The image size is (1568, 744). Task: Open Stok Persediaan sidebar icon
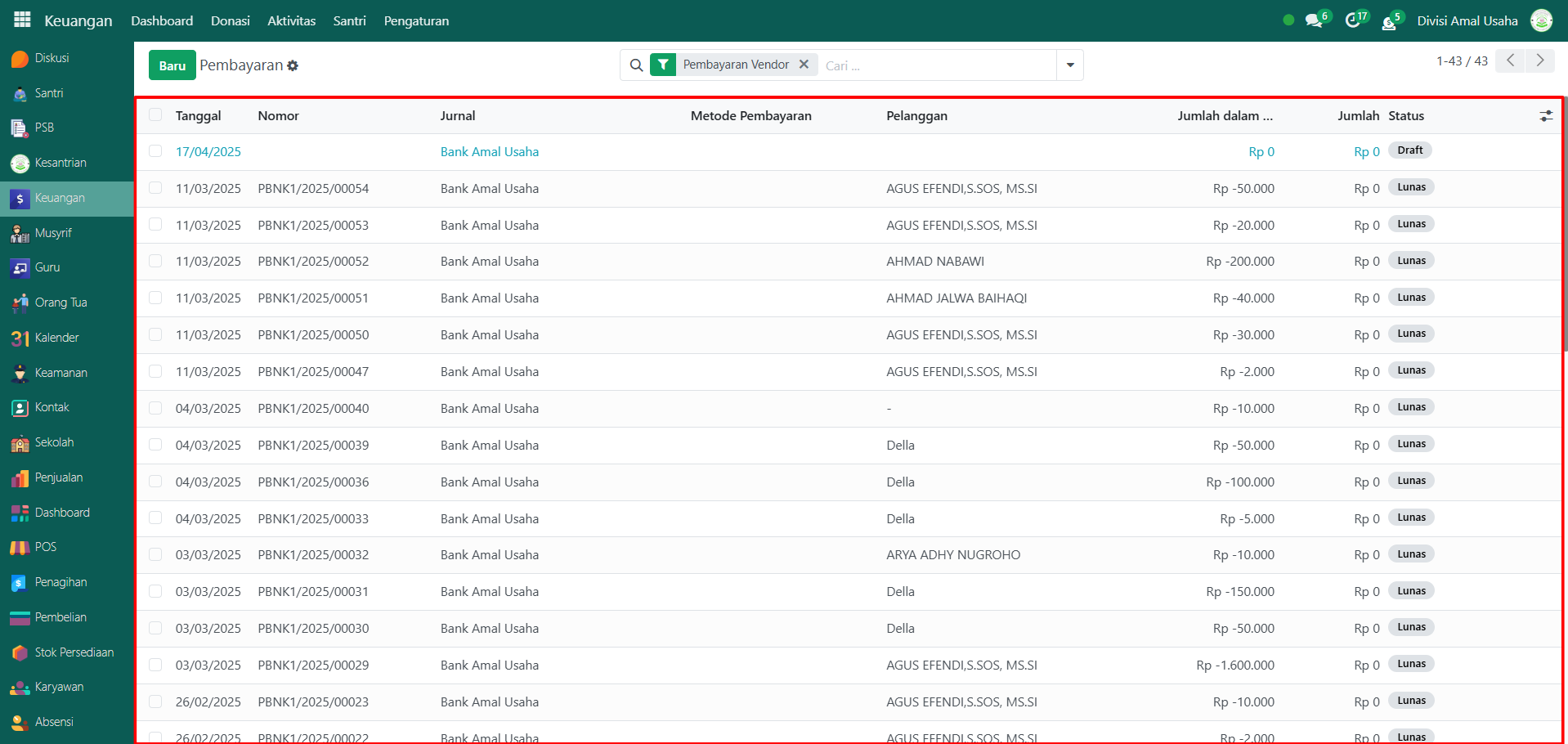click(x=20, y=653)
